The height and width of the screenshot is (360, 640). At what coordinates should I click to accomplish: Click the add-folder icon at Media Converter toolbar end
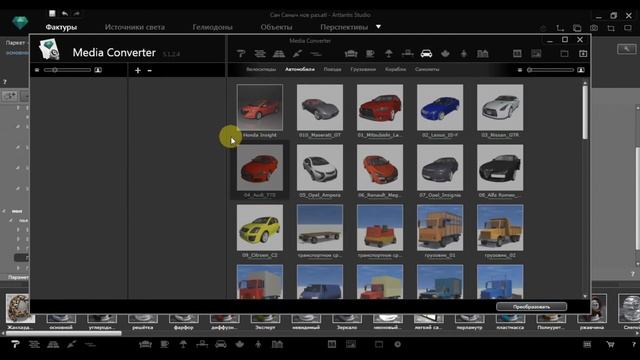[583, 53]
